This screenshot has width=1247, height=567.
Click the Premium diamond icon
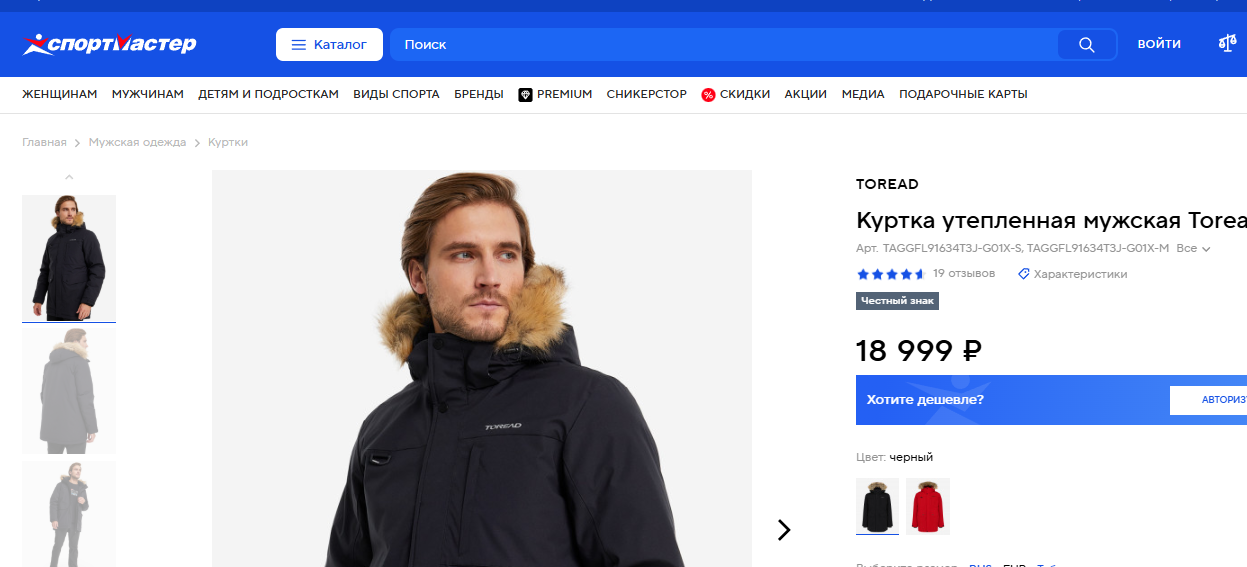pos(525,95)
